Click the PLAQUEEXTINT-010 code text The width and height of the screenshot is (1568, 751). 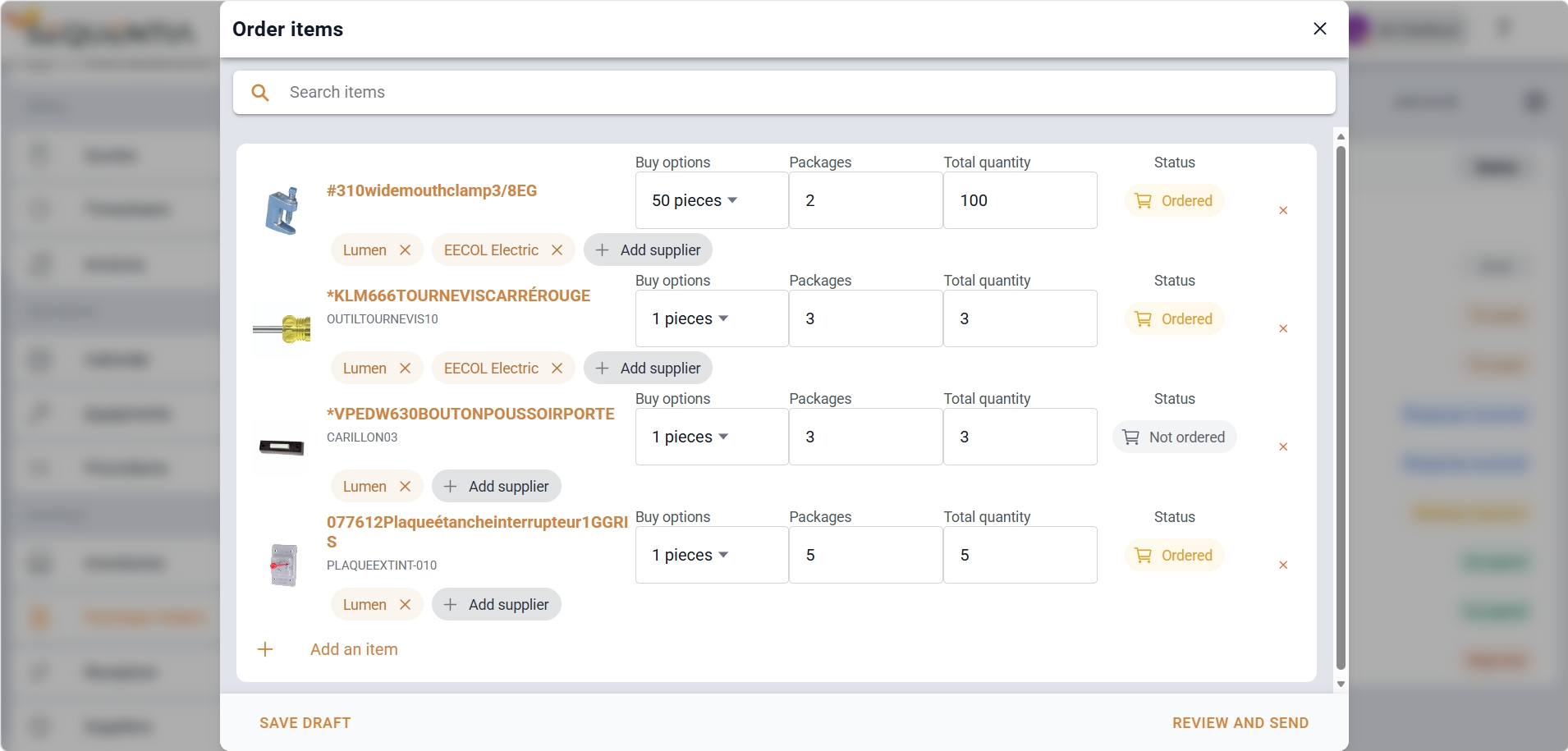tap(382, 565)
